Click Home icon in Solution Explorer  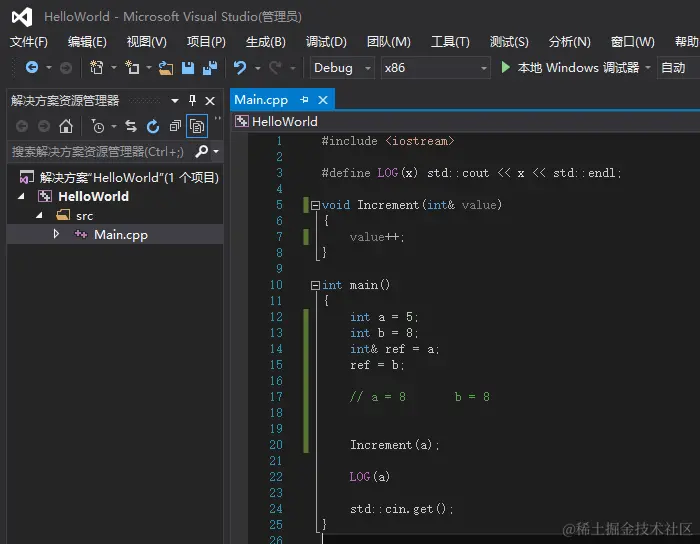click(66, 126)
